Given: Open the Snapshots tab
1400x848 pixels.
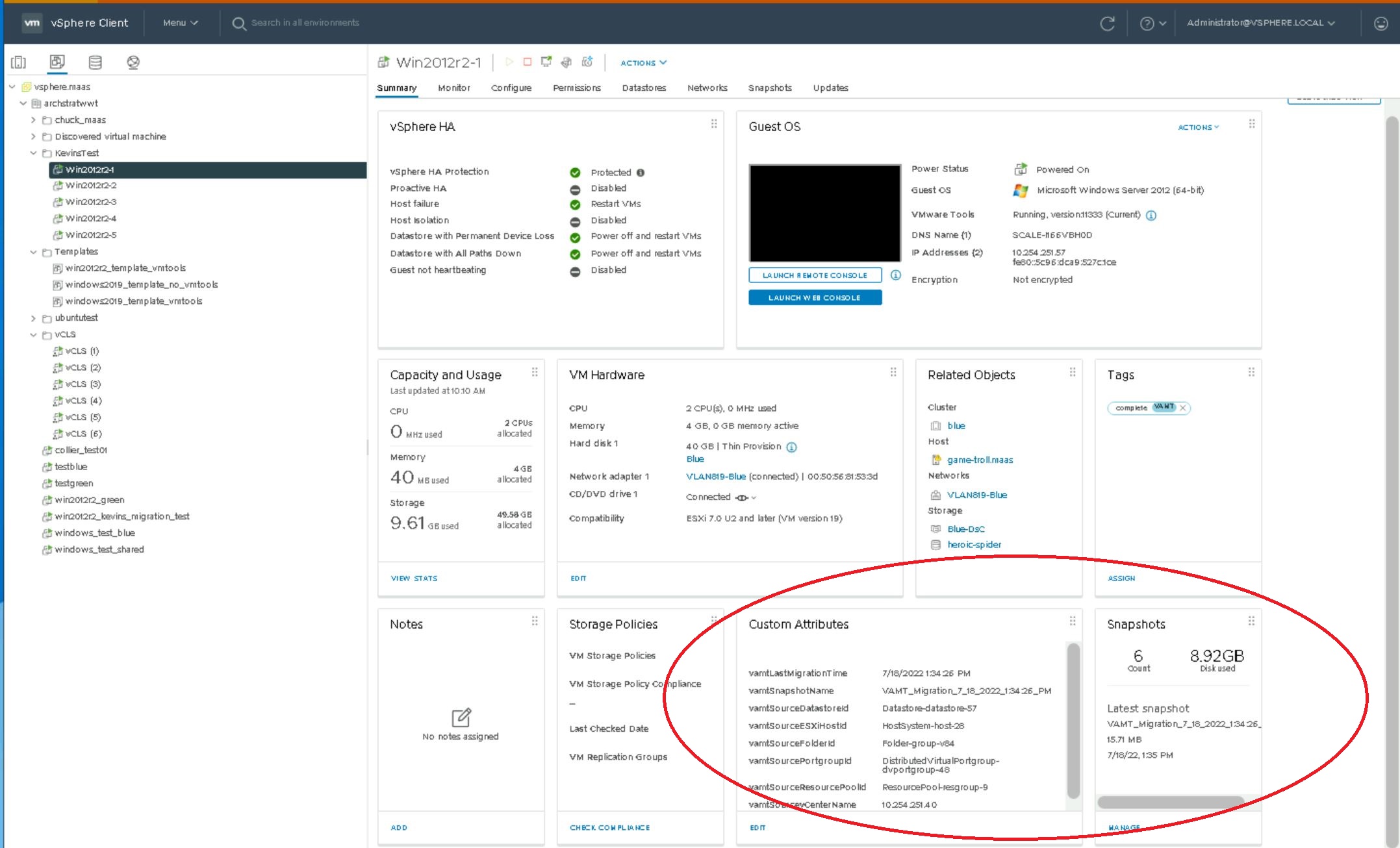Looking at the screenshot, I should tap(770, 88).
